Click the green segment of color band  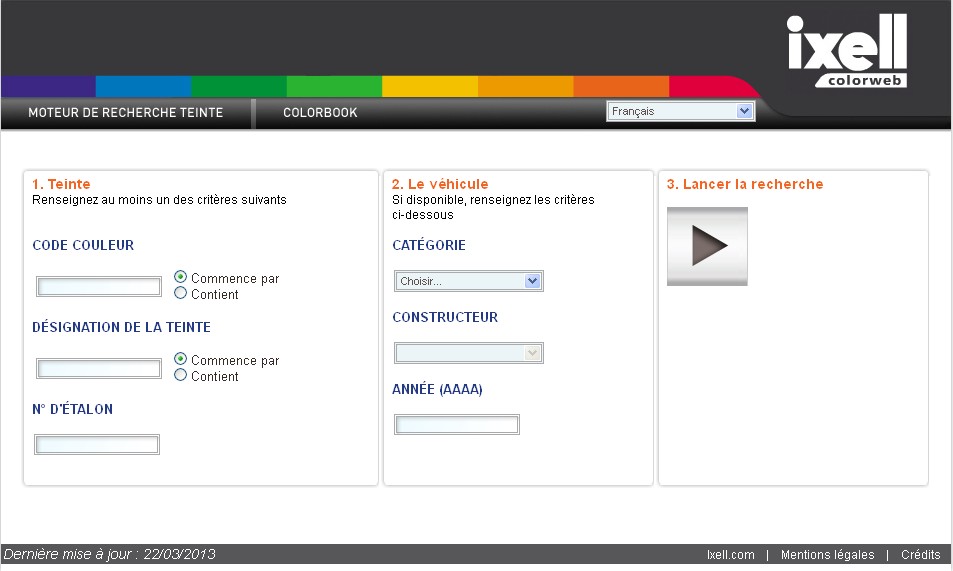point(238,86)
